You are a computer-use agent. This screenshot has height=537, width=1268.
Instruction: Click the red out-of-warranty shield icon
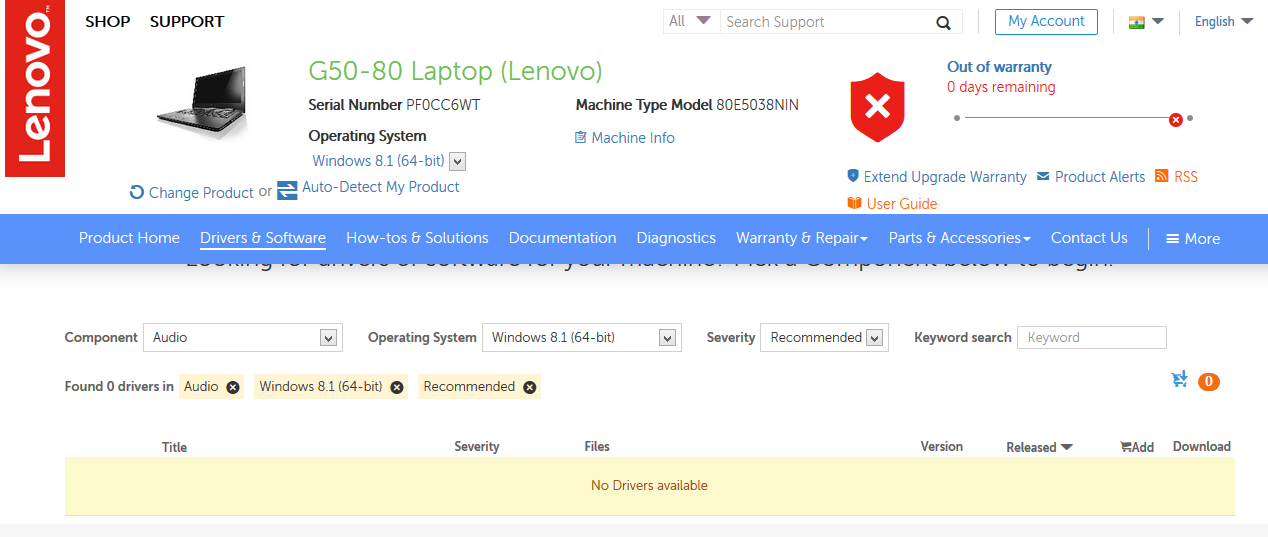877,107
